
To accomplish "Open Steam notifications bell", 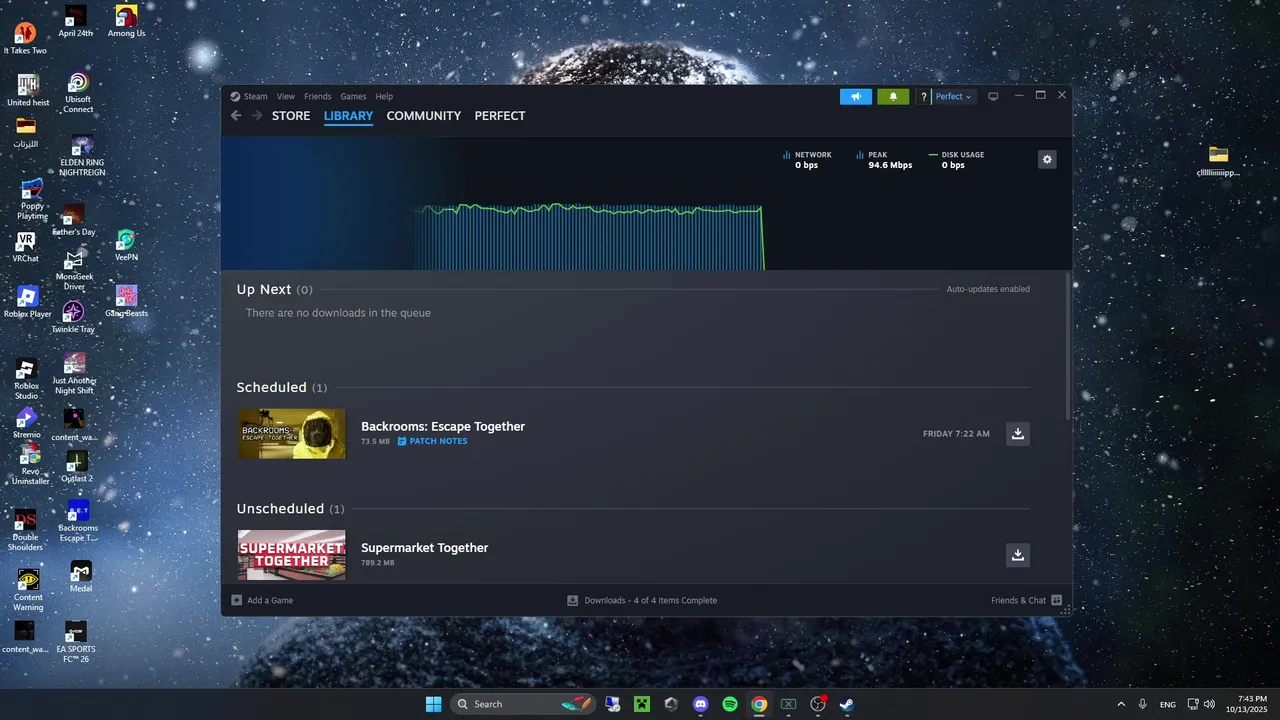I will coord(893,97).
